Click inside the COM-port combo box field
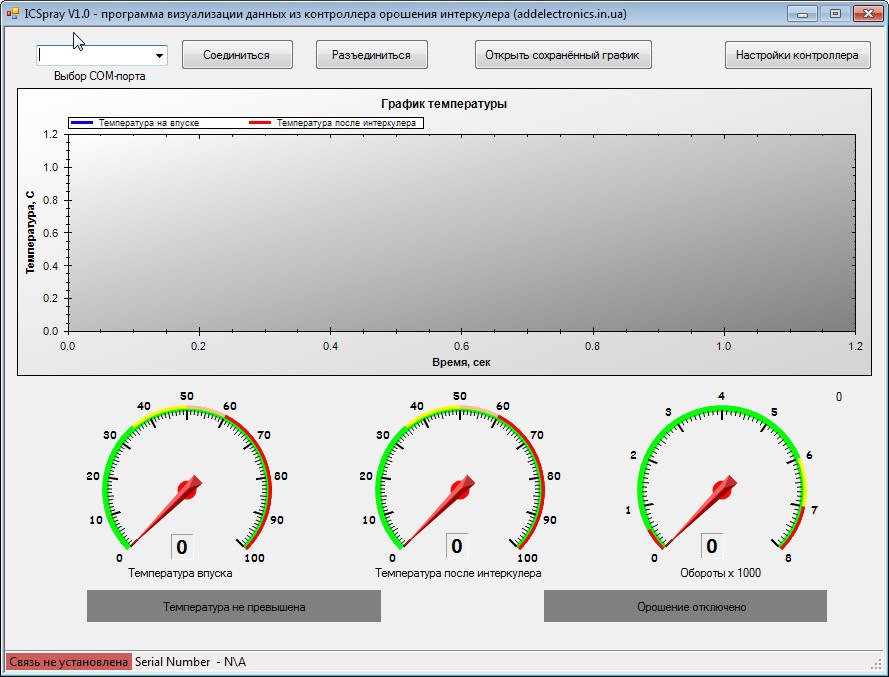Viewport: 889px width, 677px height. pos(93,56)
